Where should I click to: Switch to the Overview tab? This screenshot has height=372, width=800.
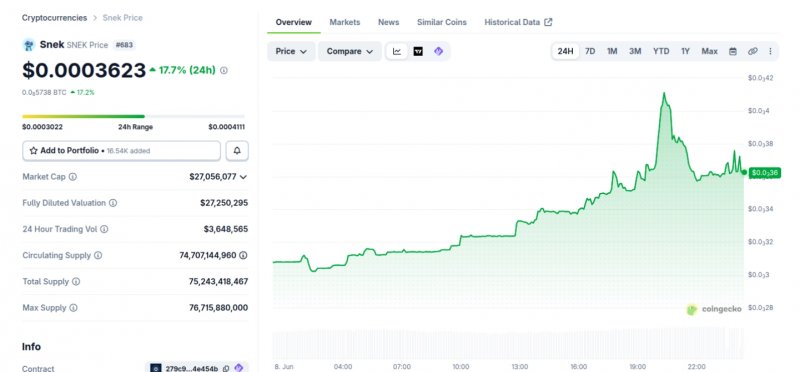293,22
